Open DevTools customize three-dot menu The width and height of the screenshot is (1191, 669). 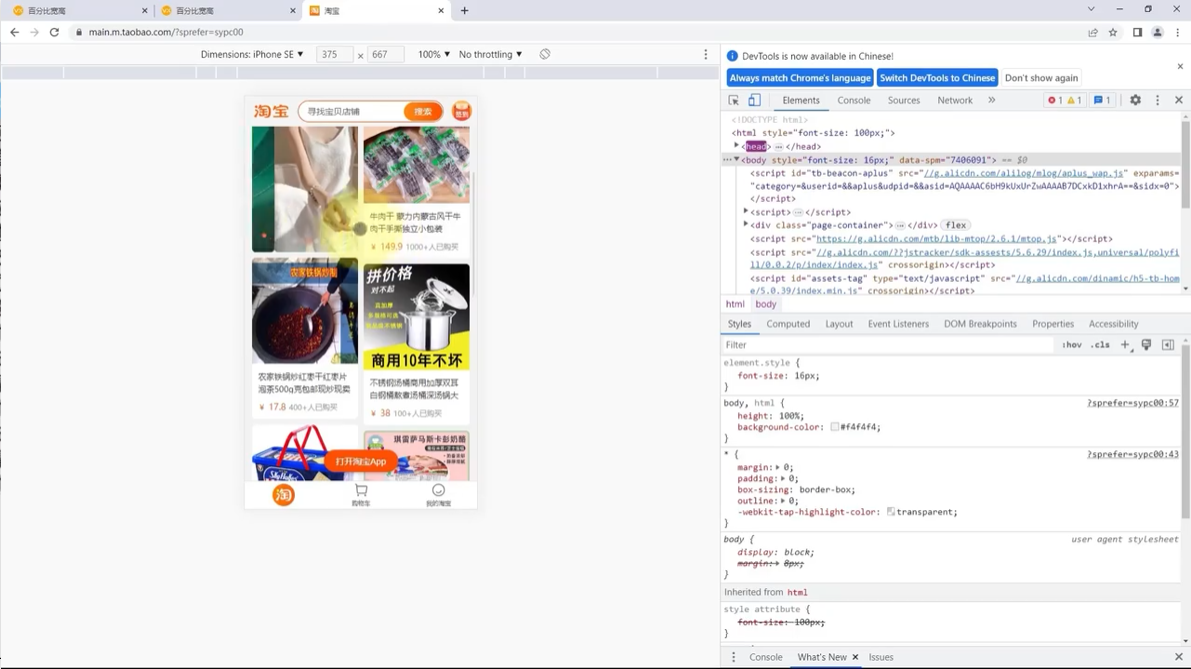pos(1158,100)
